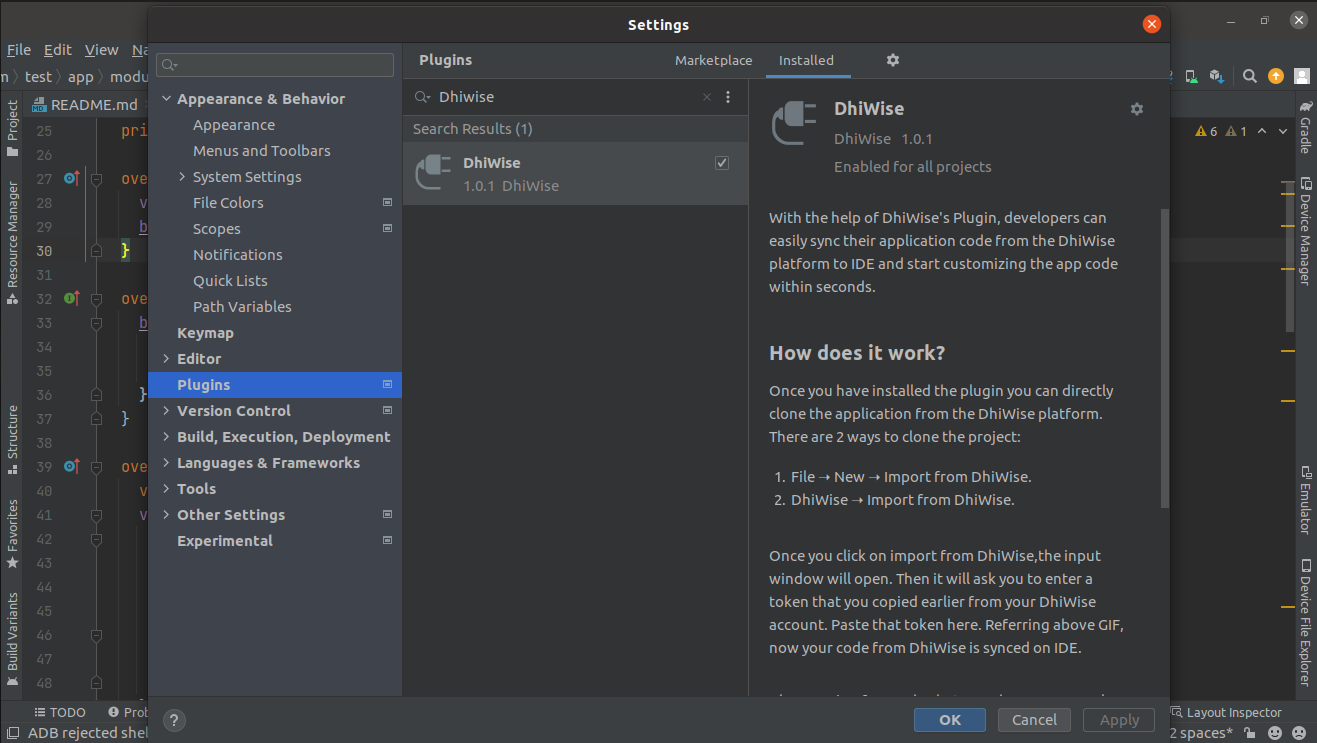This screenshot has width=1317, height=743.
Task: Open the Favorites tool window
Action: tap(12, 534)
